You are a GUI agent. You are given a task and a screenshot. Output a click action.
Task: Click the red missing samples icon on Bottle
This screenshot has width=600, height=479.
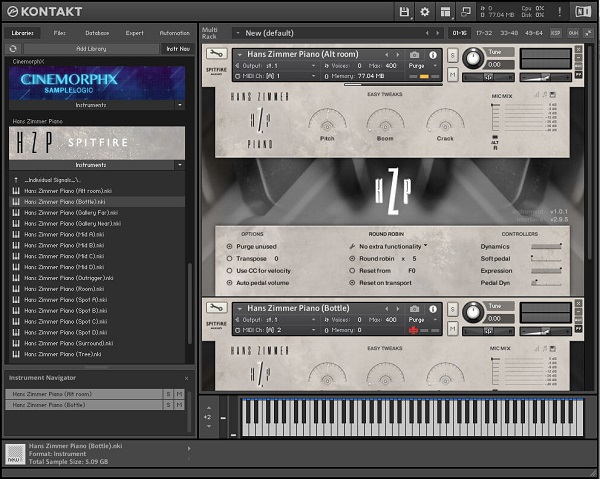(413, 330)
